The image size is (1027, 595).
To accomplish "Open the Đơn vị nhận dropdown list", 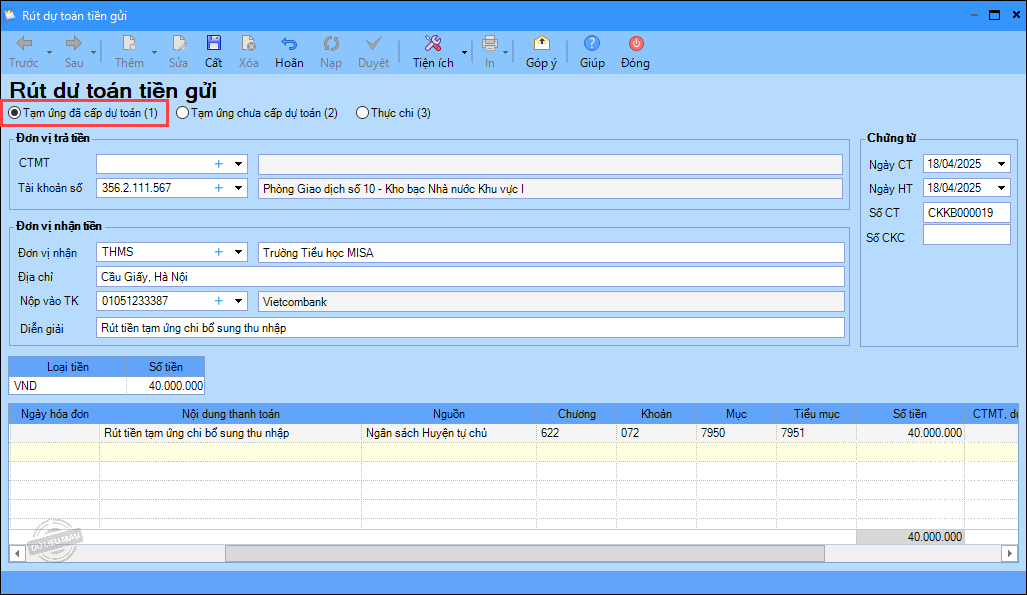I will pos(238,252).
